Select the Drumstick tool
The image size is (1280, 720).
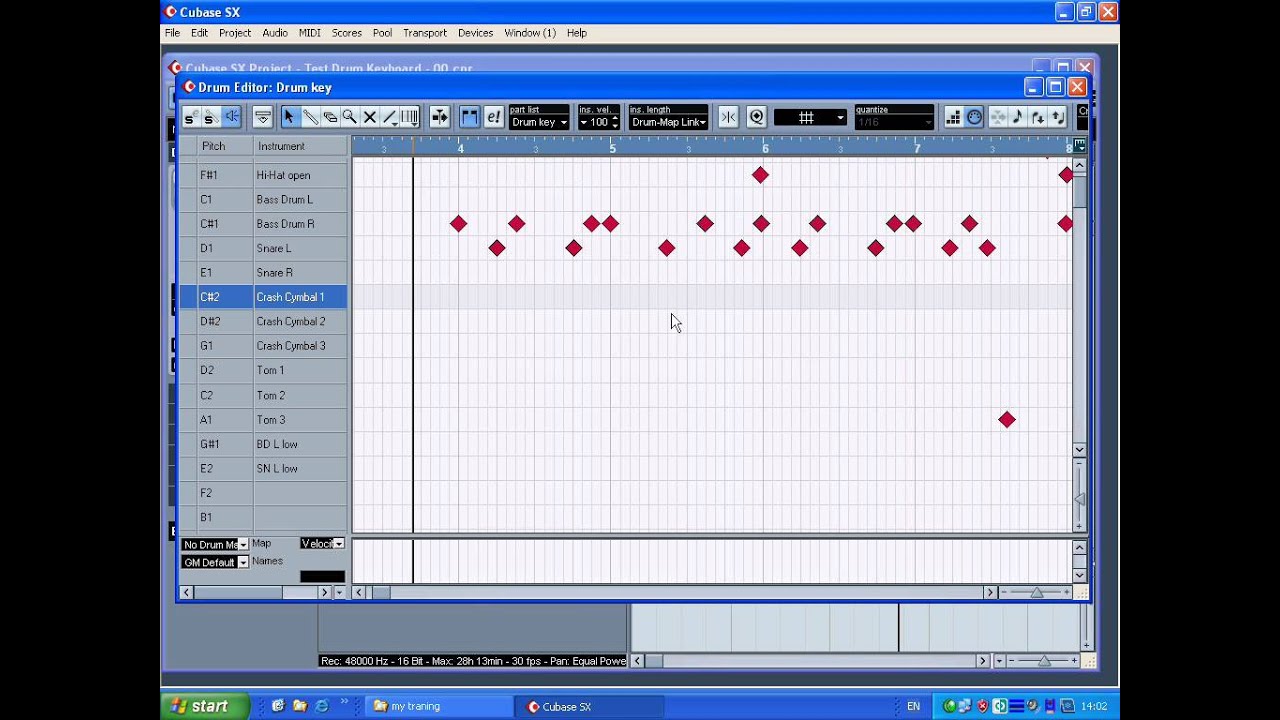[x=310, y=118]
